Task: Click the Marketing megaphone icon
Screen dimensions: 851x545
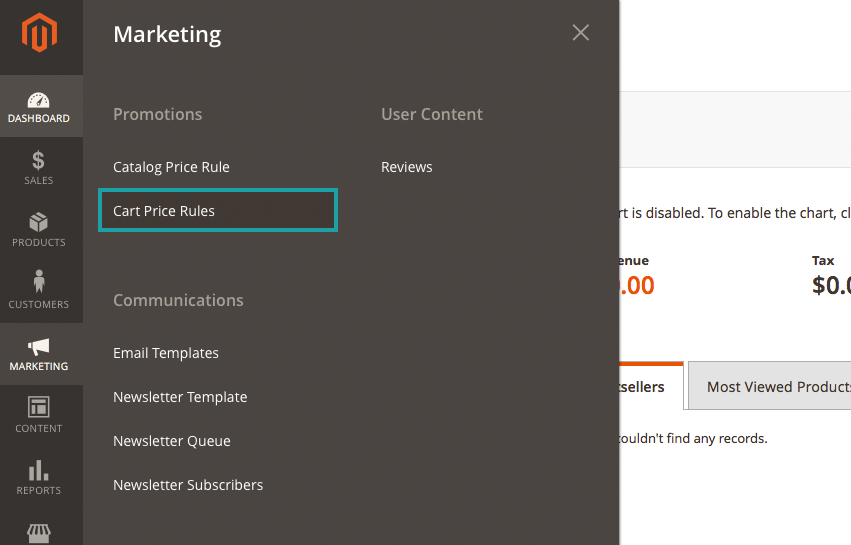Action: click(39, 347)
